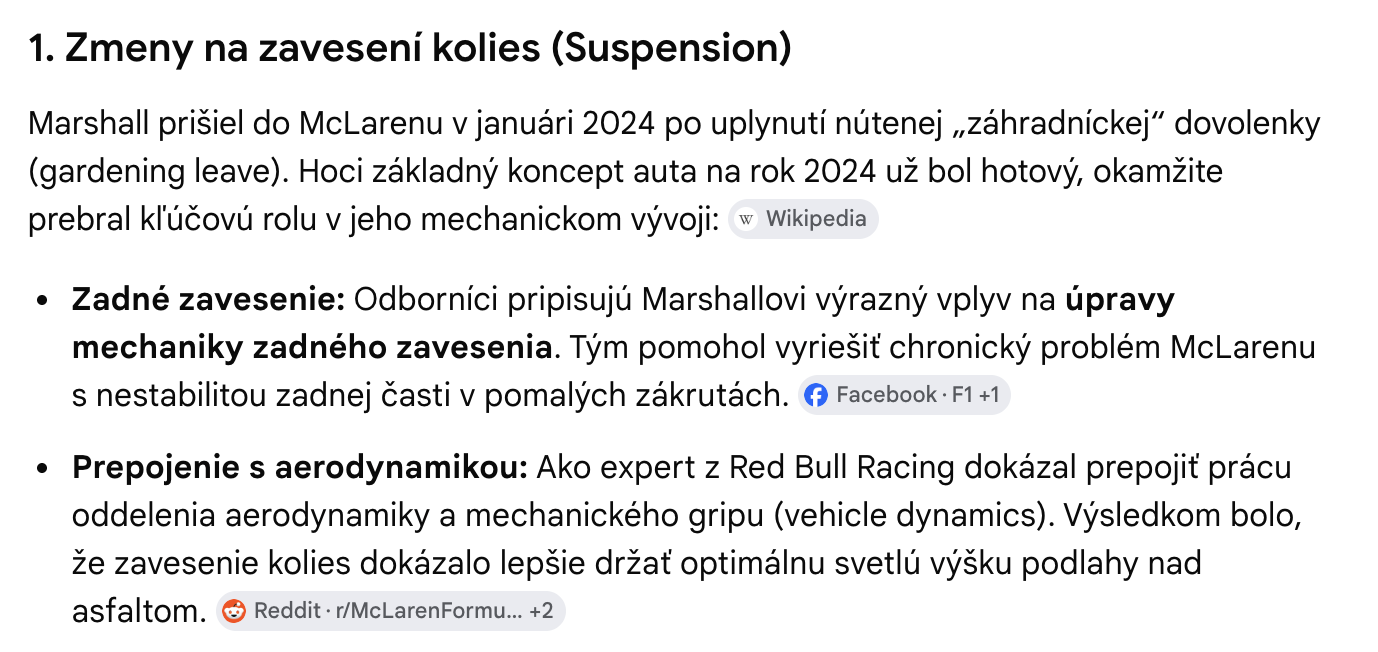Click the '(gardening leave)' text
Image resolution: width=1378 pixels, height=652 pixels.
[x=152, y=172]
